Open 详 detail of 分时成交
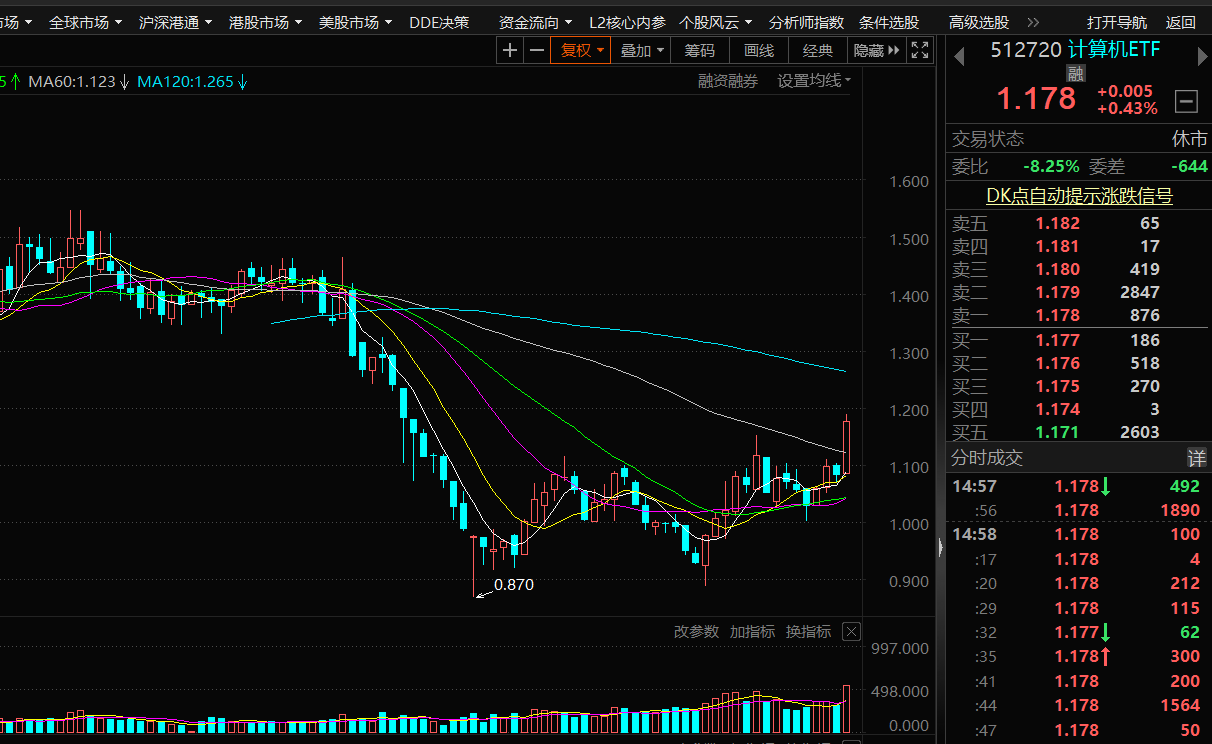This screenshot has height=744, width=1212. point(1196,458)
